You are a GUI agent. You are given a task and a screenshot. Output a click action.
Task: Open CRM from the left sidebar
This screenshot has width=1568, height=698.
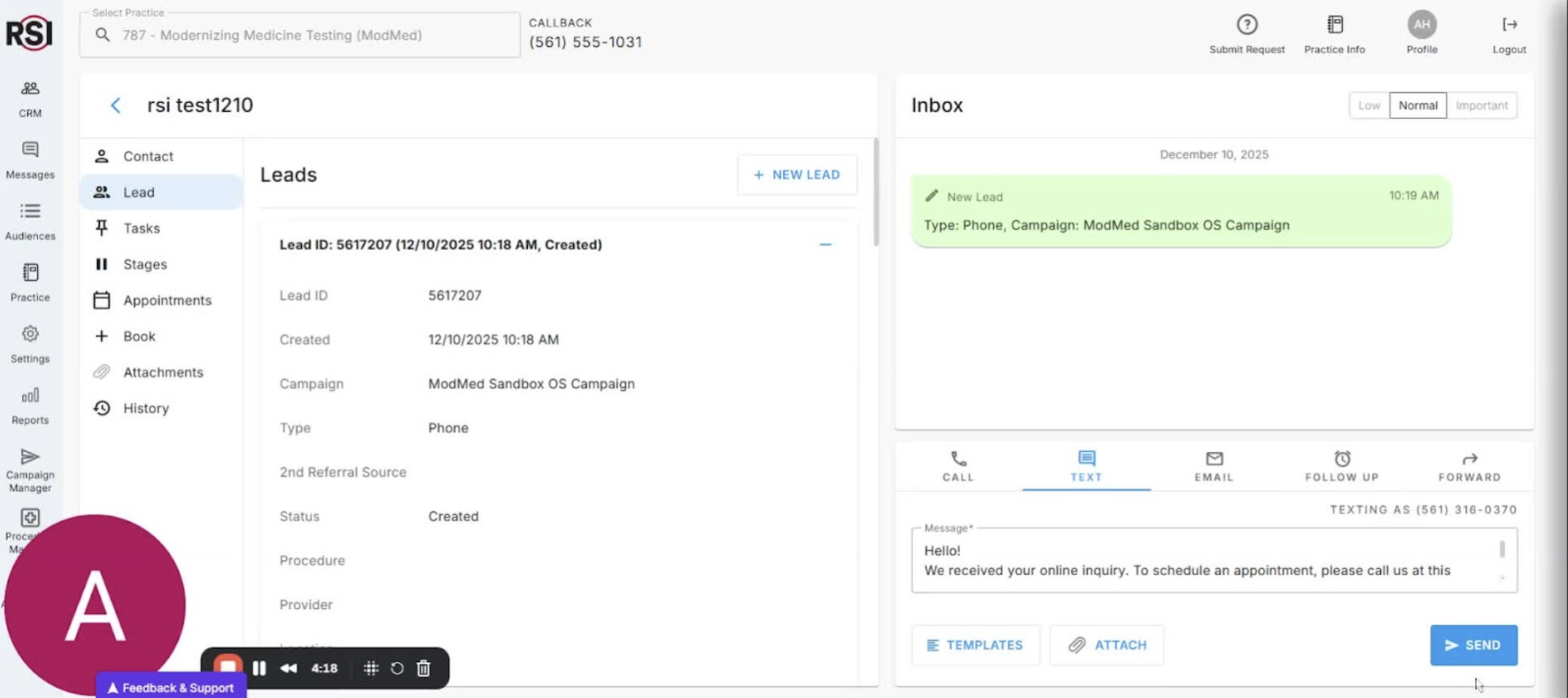click(x=30, y=98)
